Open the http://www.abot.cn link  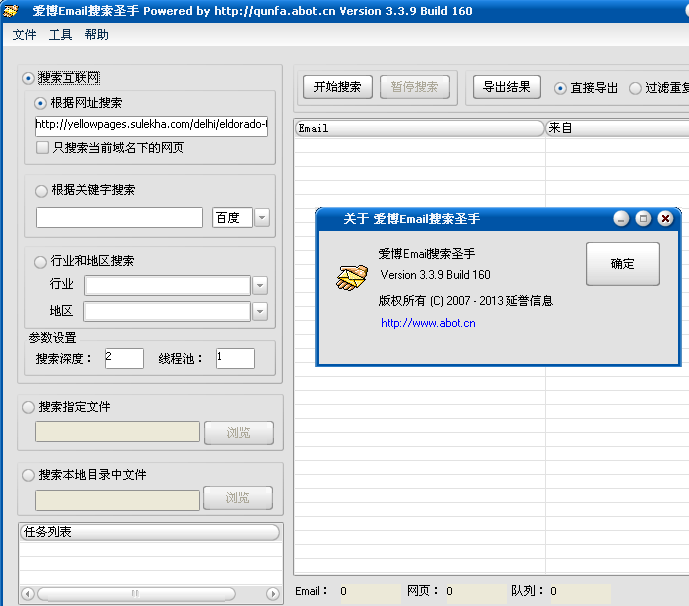coord(428,323)
